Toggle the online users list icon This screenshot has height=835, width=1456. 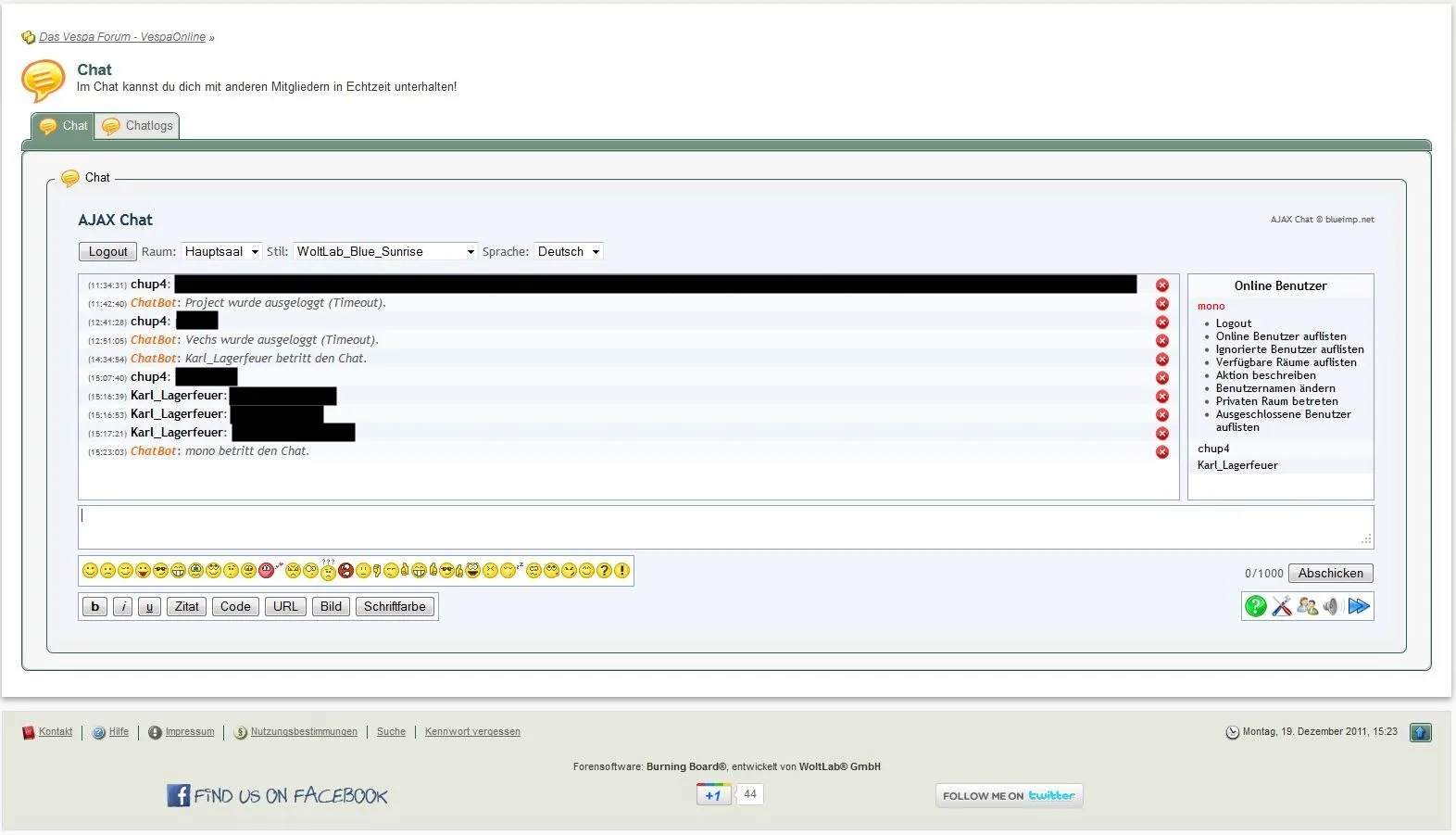tap(1307, 607)
